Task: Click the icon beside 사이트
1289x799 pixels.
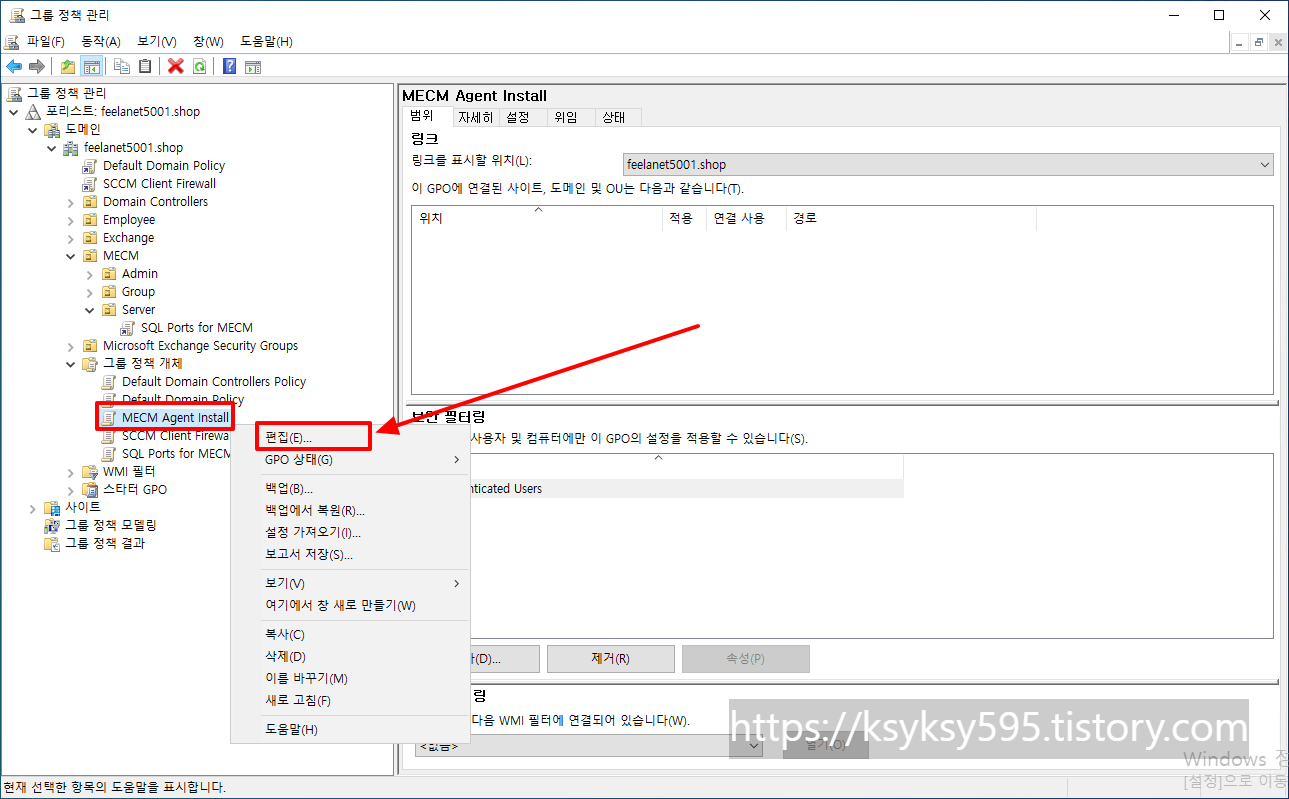Action: coord(52,508)
